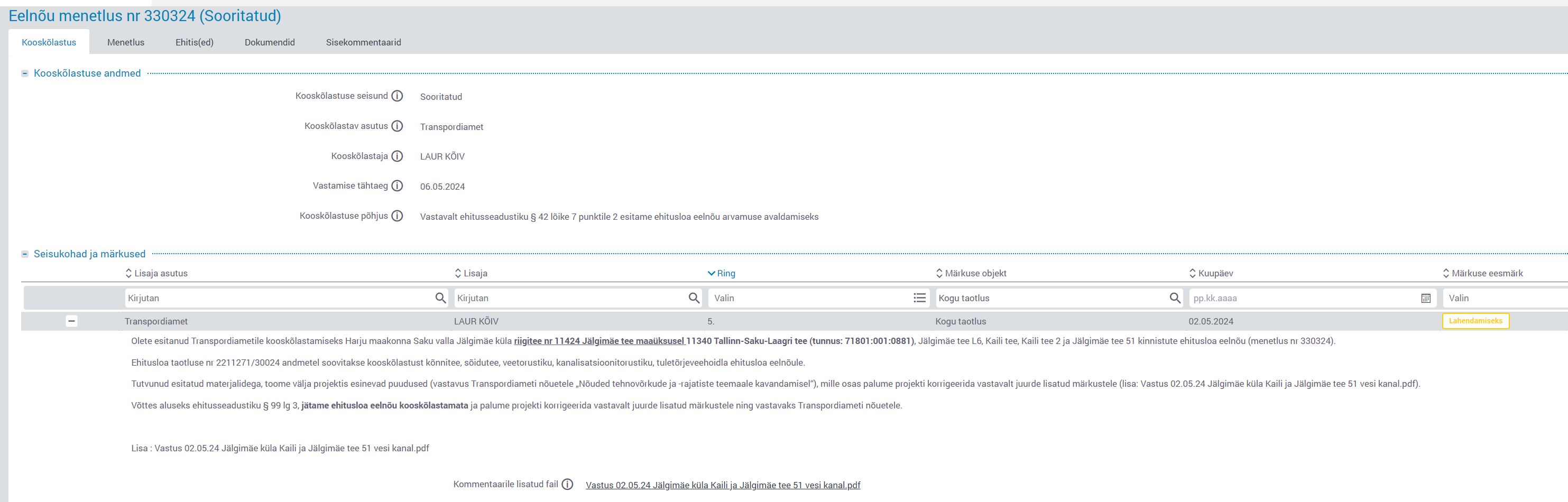Open info icon beside Vastamise tähtaeg
This screenshot has width=1568, height=502.
397,185
